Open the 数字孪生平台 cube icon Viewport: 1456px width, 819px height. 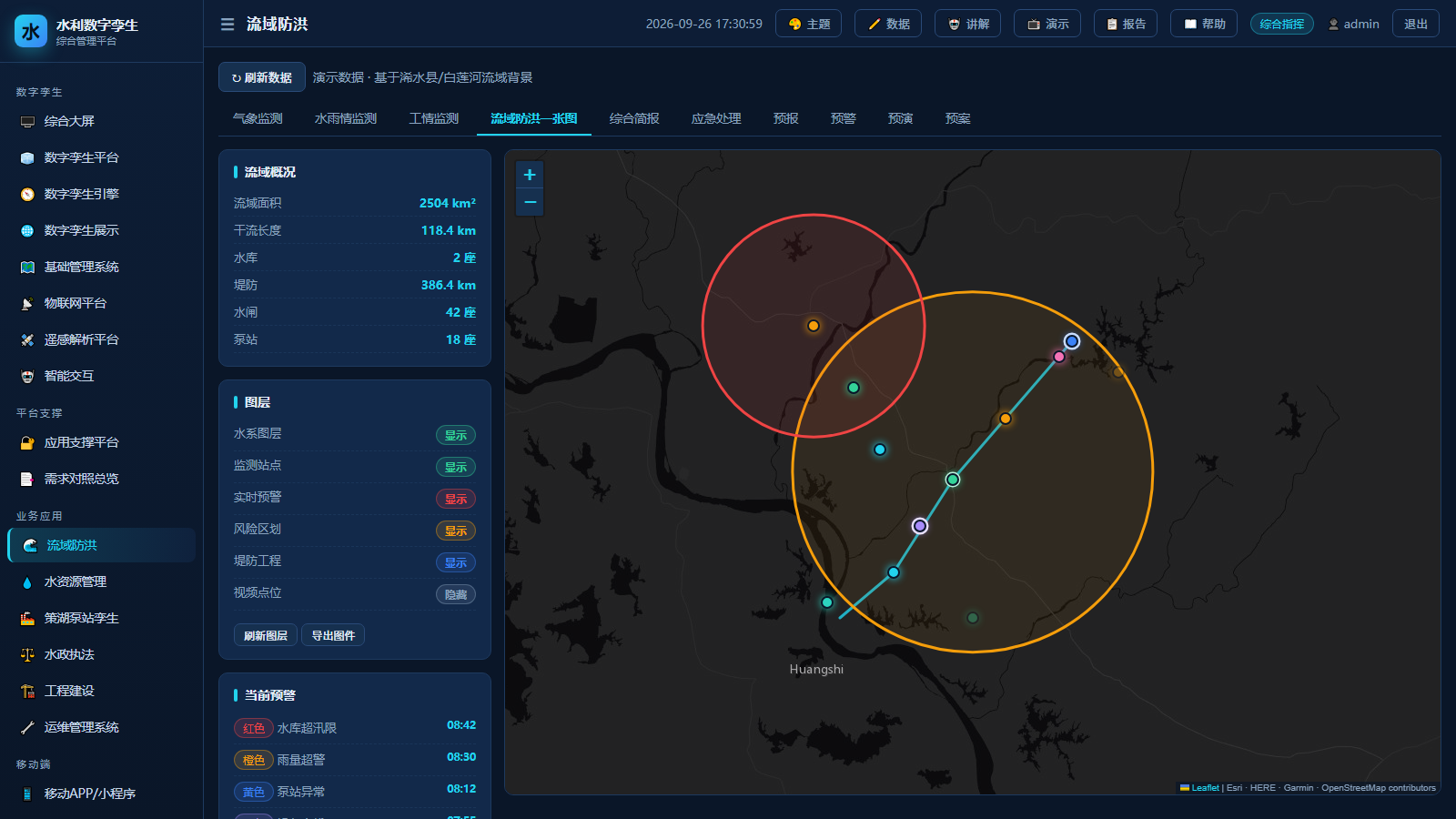[x=27, y=158]
